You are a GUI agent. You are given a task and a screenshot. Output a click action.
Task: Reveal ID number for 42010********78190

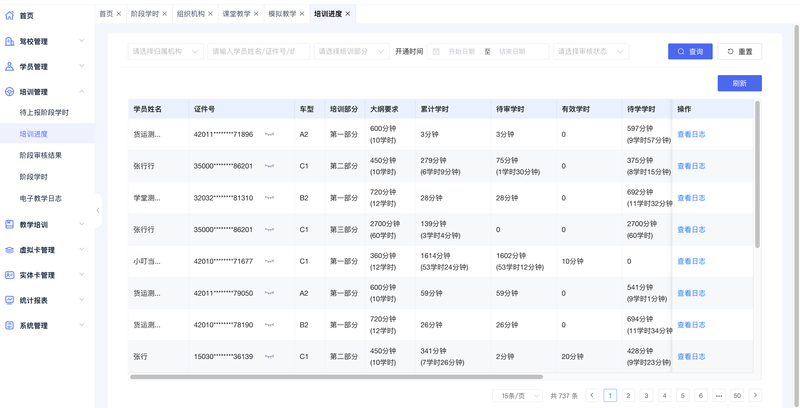(x=269, y=325)
